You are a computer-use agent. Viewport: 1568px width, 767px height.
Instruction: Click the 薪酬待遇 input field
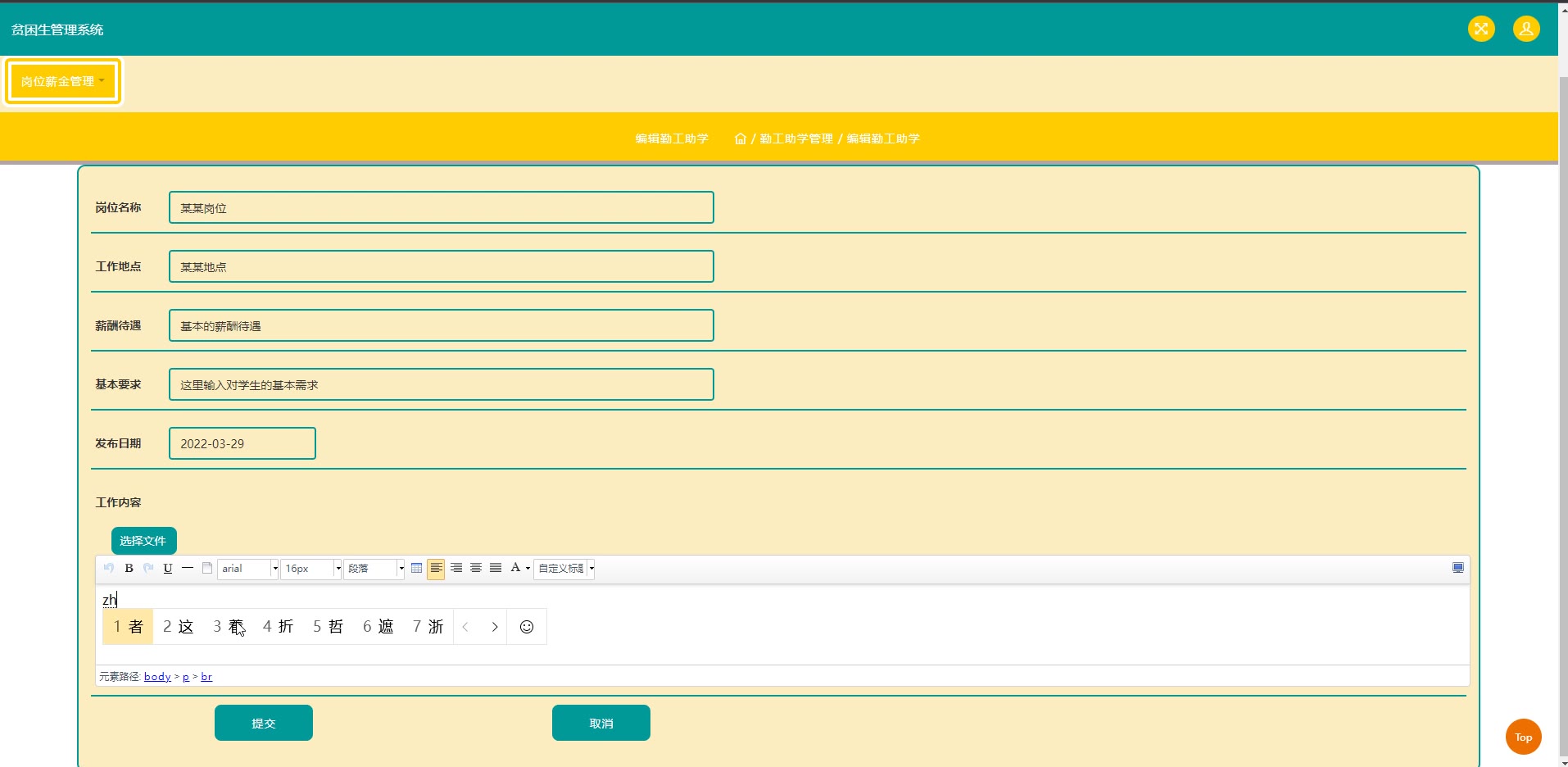pyautogui.click(x=442, y=325)
